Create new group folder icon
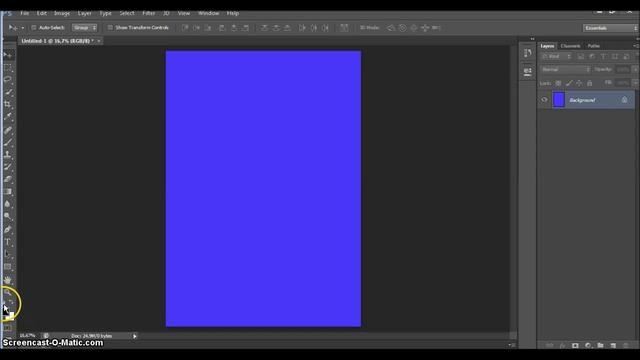 click(600, 345)
